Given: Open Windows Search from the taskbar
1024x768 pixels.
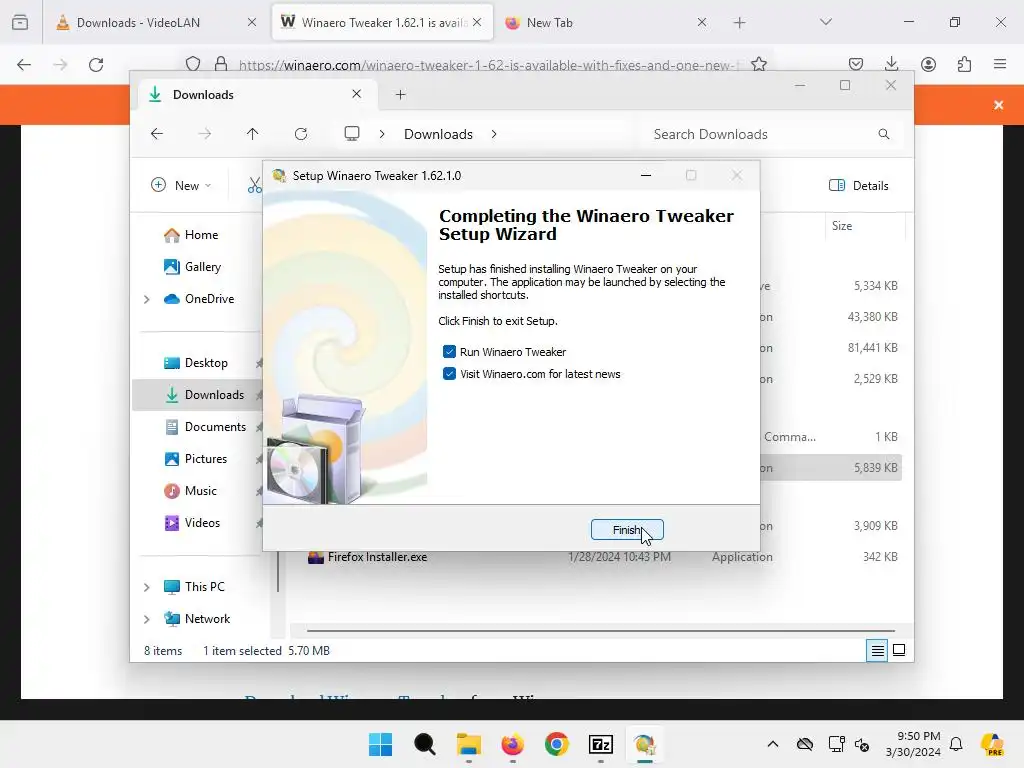Looking at the screenshot, I should [x=424, y=744].
